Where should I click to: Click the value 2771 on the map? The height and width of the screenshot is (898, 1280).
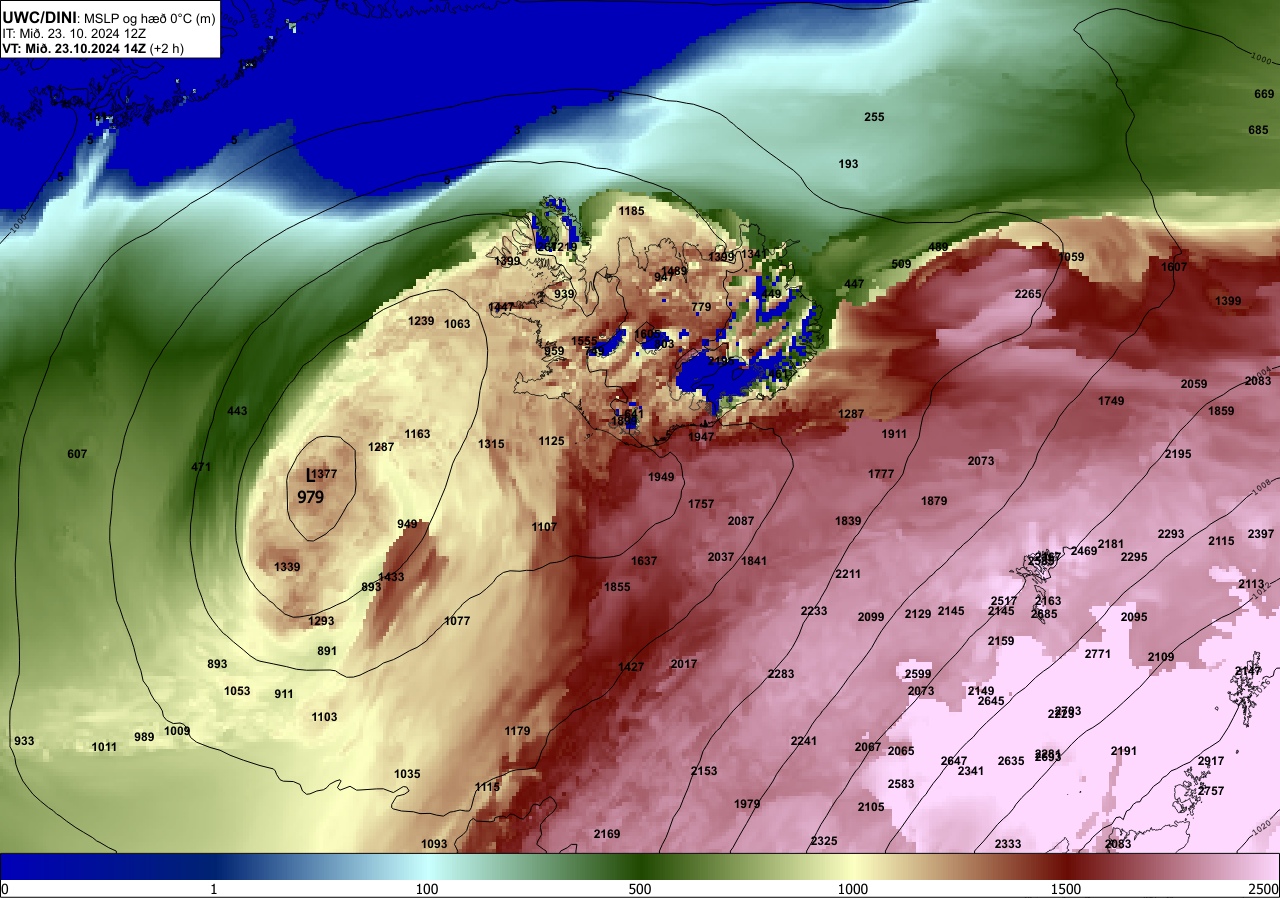[x=1098, y=654]
